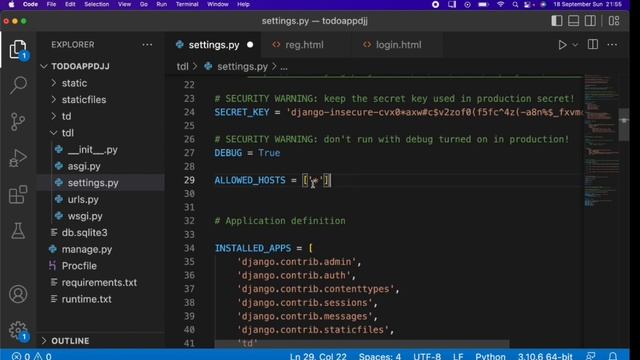Click on DEBUG = True line

pos(247,153)
